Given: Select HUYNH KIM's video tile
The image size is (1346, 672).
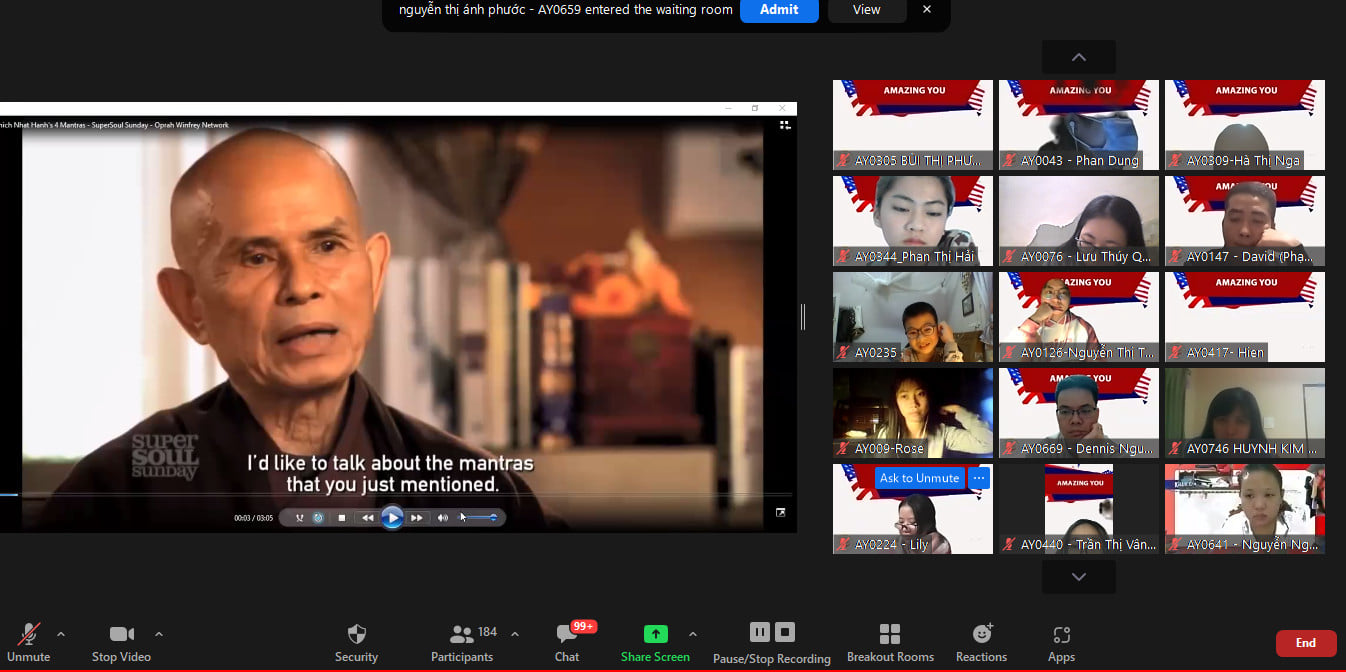Looking at the screenshot, I should [x=1245, y=413].
